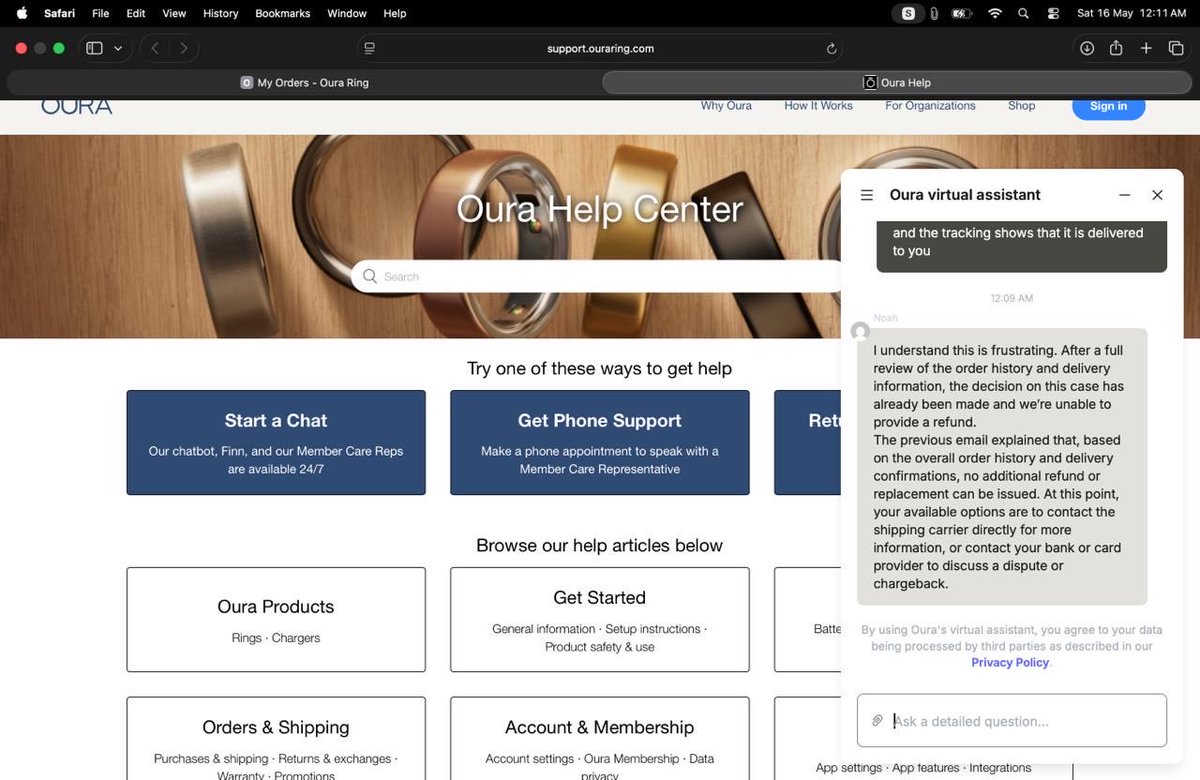Switch to Oura Help tab

pos(897,83)
